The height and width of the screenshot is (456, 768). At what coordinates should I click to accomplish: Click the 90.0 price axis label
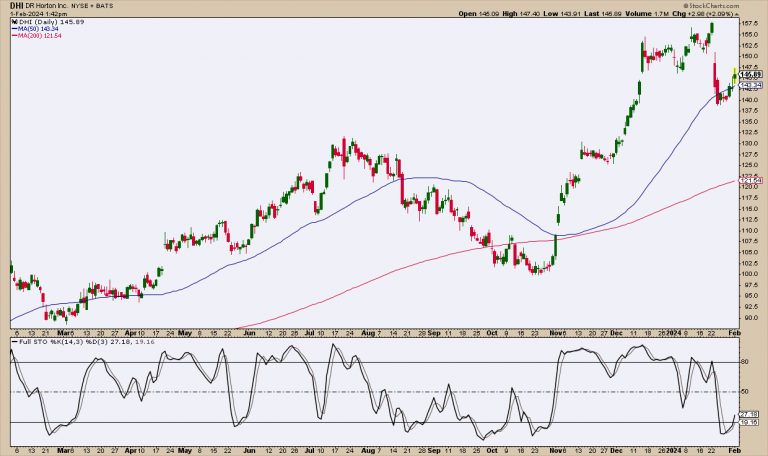749,317
